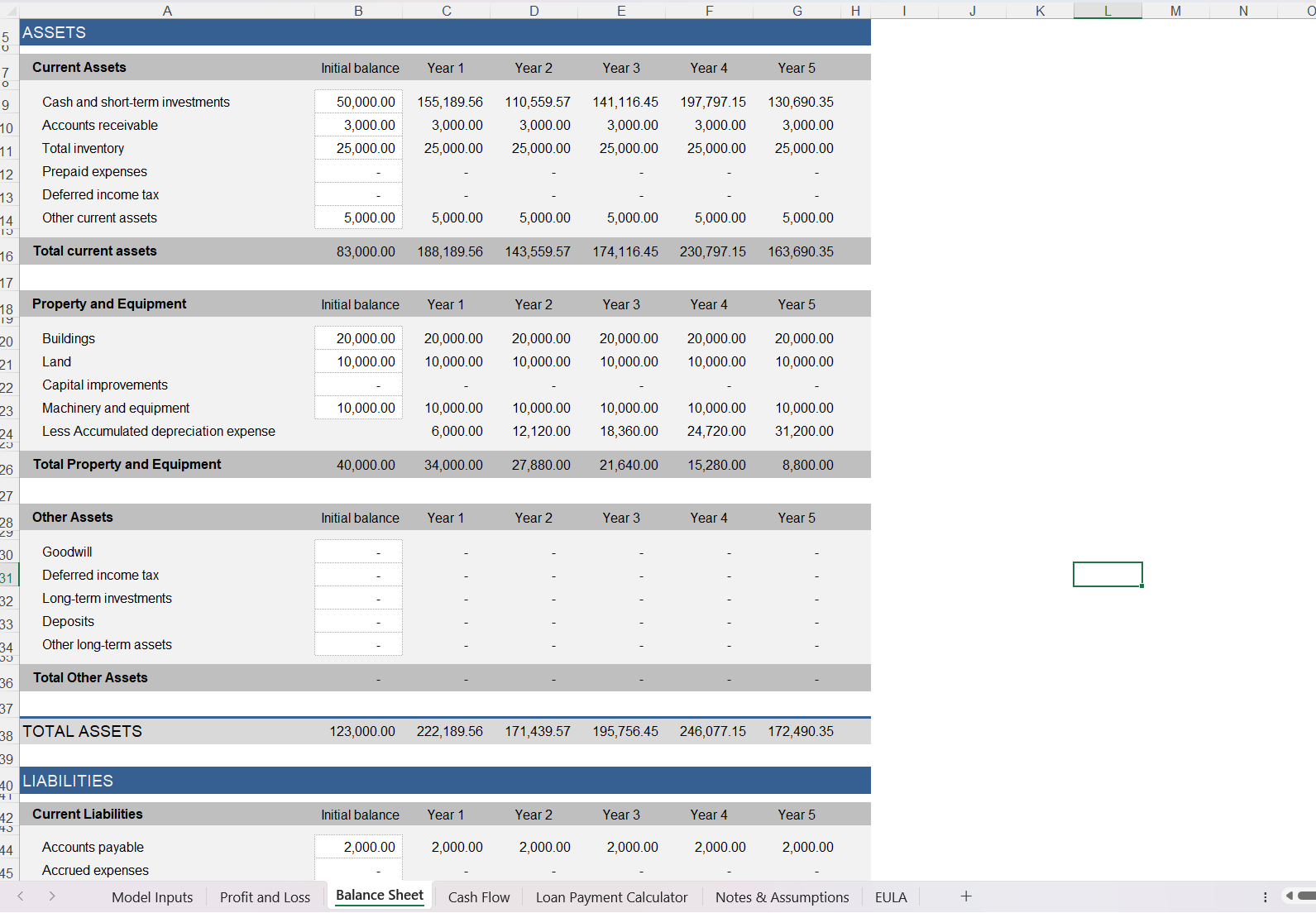The image size is (1316, 913).
Task: Open the Notes & Assumptions tab
Action: [782, 897]
